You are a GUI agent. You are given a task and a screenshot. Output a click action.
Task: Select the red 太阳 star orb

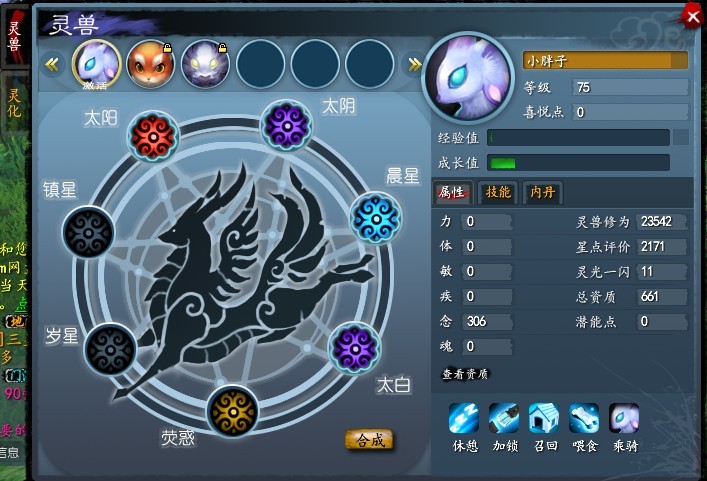[153, 136]
